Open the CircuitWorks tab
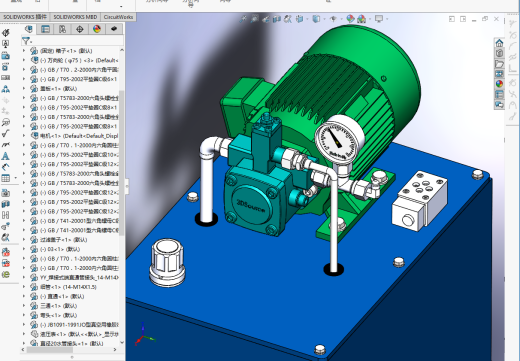Image resolution: width=520 pixels, height=361 pixels. [118, 17]
